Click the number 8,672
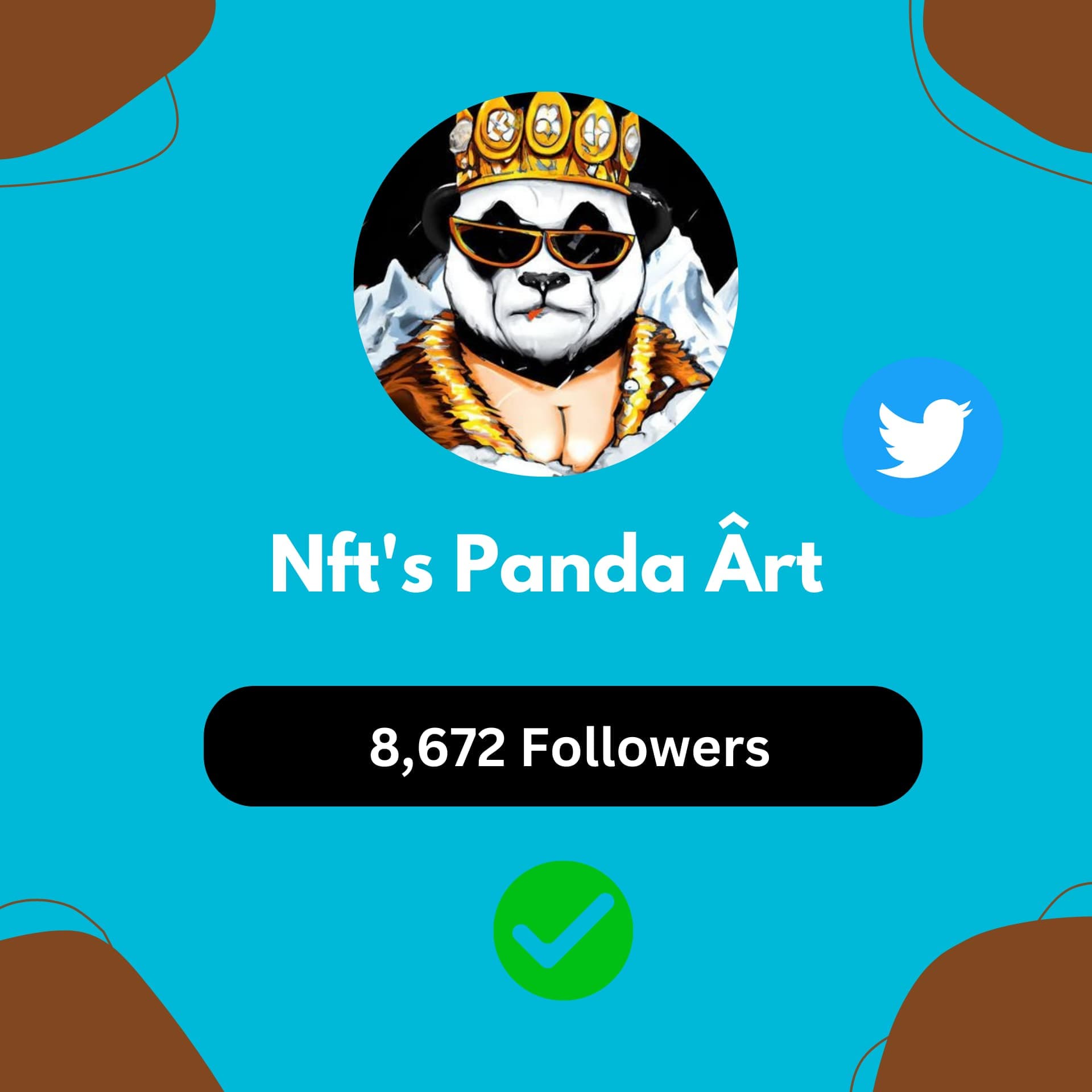The width and height of the screenshot is (1092, 1092). (437, 748)
